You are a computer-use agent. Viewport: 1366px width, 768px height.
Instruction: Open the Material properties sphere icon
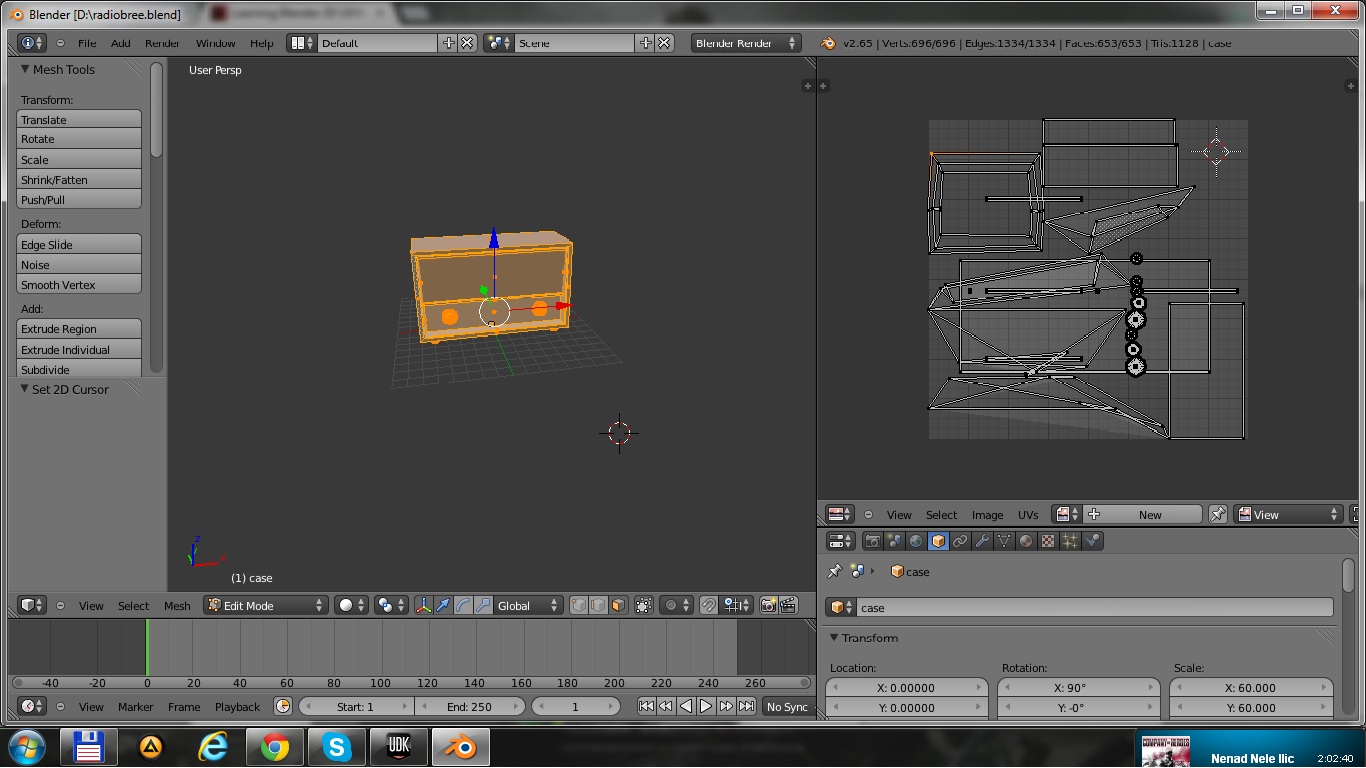(x=1026, y=541)
